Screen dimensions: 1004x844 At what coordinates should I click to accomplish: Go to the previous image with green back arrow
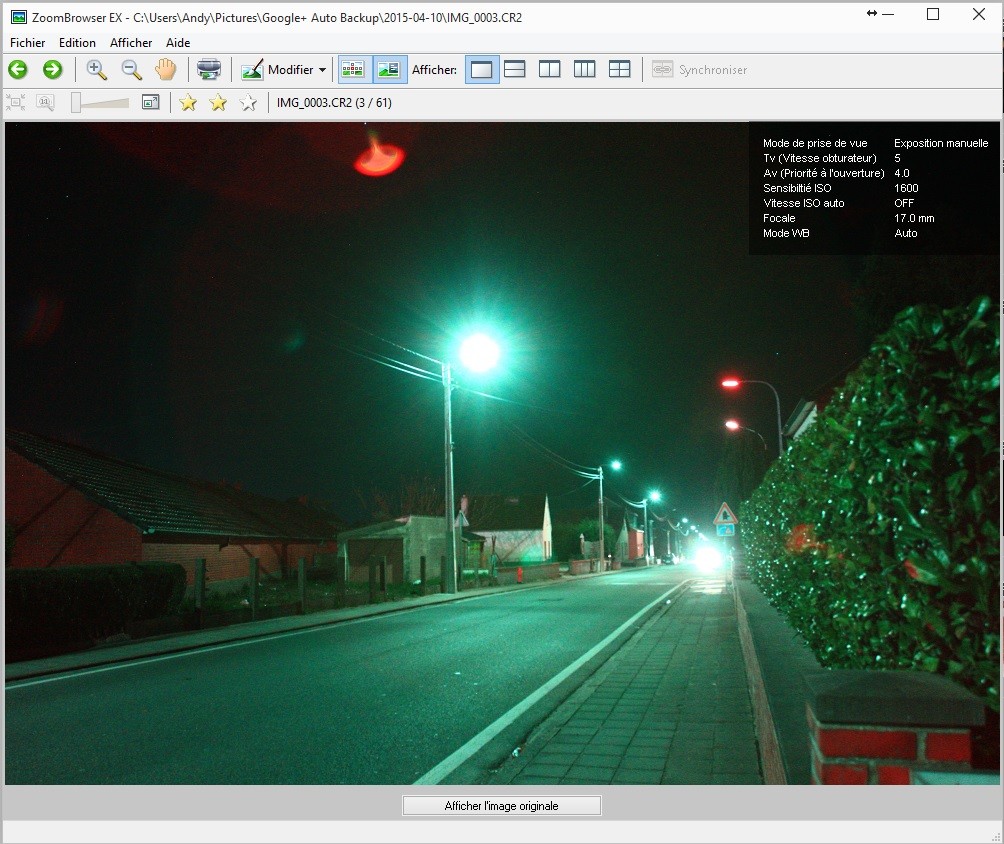(18, 69)
